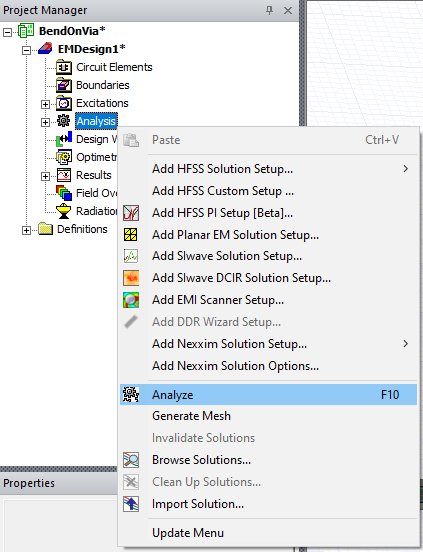This screenshot has width=423, height=552.
Task: Select Add Planar EM Solution Setup
Action: pyautogui.click(x=269, y=235)
